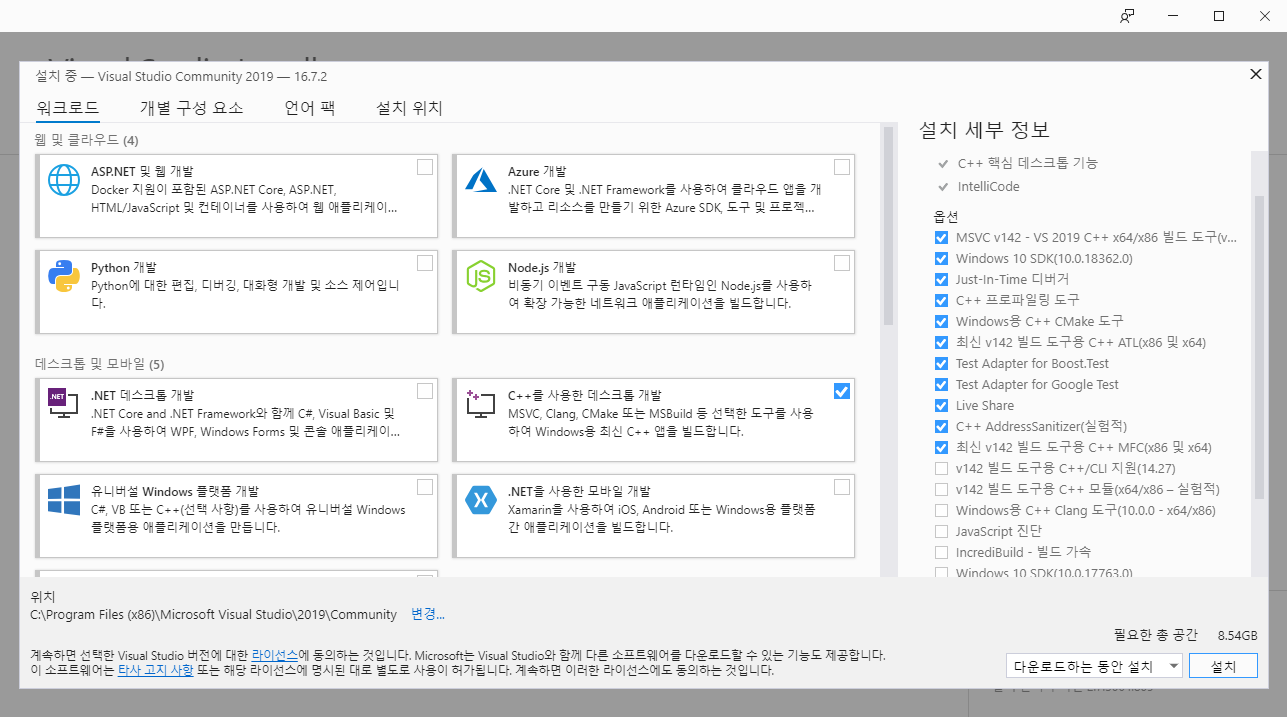Viewport: 1287px width, 717px height.
Task: Uncheck Test Adapter for Google Test
Action: tap(941, 385)
